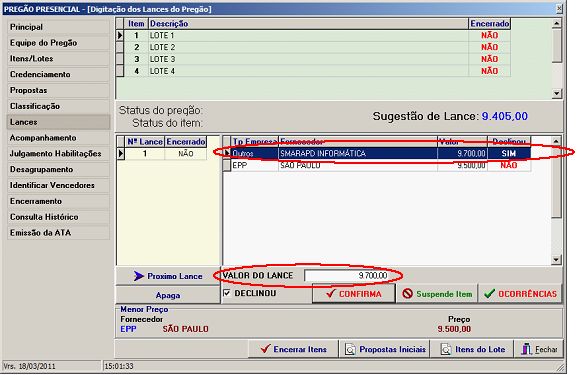Select Identificar Vencedores
Image resolution: width=578 pixels, height=375 pixels.
[x=58, y=185]
